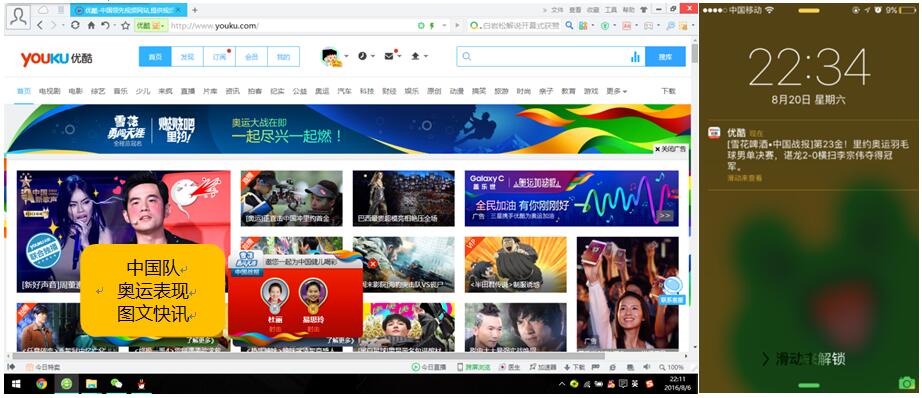The height and width of the screenshot is (398, 922).
Task: Open the 直播 channel link
Action: (188, 91)
